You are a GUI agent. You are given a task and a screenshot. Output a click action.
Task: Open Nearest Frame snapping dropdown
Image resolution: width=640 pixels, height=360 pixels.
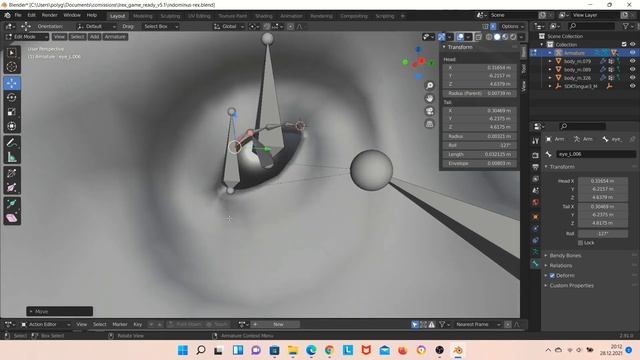[478, 324]
